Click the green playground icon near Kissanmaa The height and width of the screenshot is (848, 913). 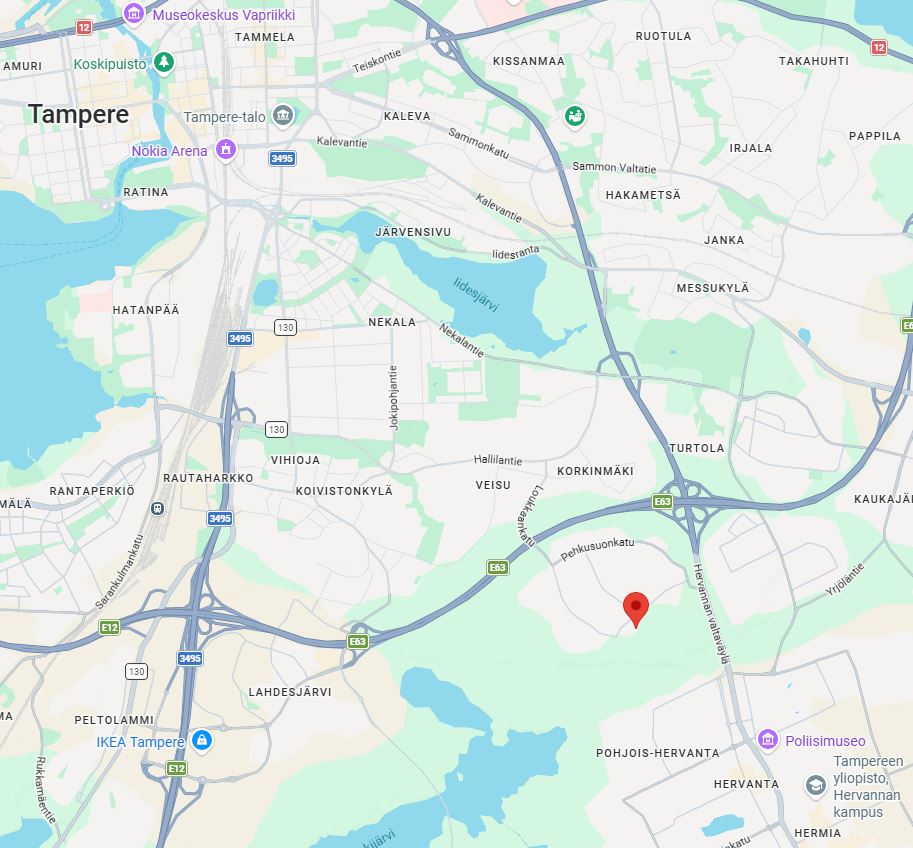coord(574,116)
